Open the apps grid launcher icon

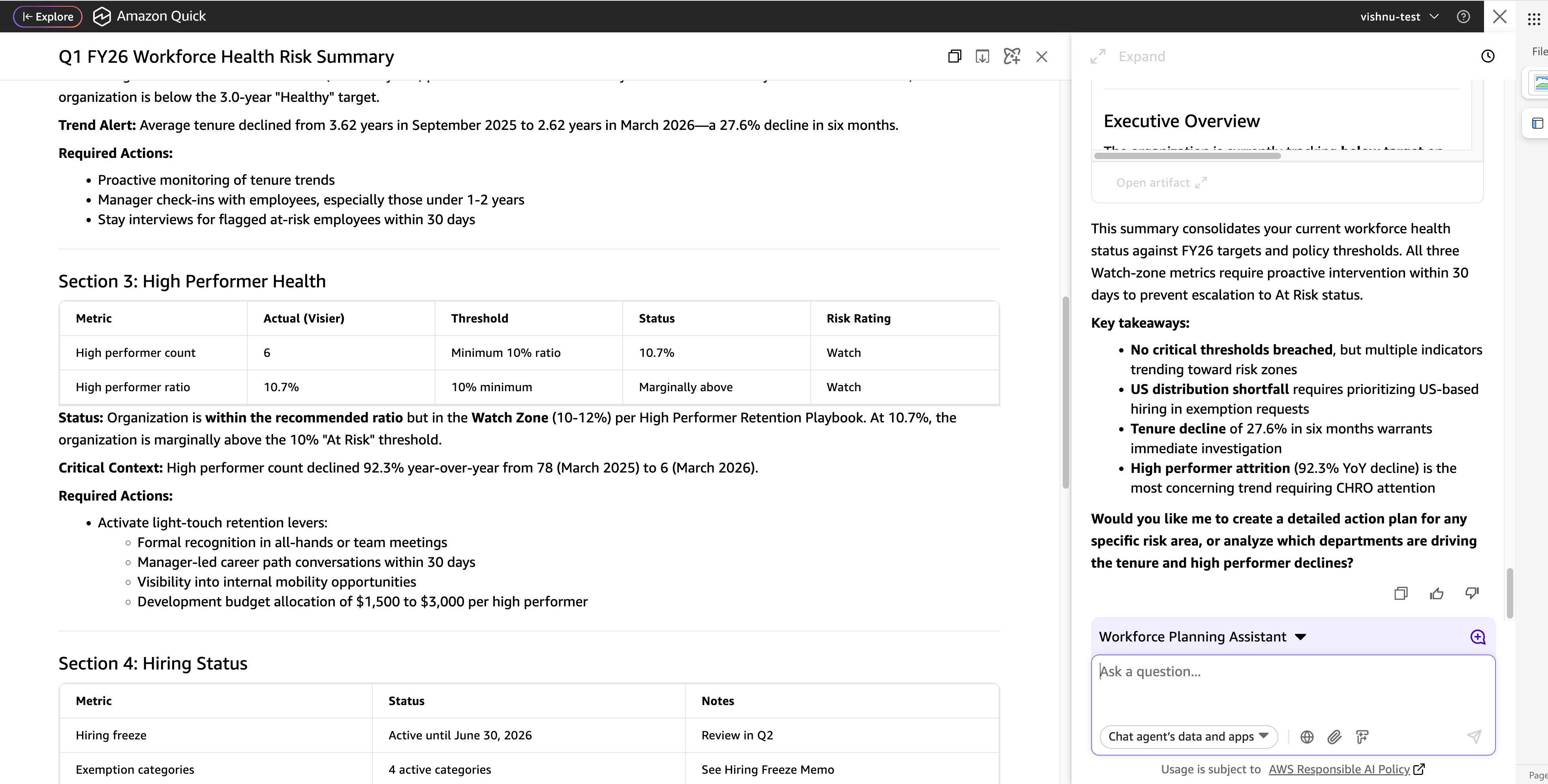tap(1534, 19)
